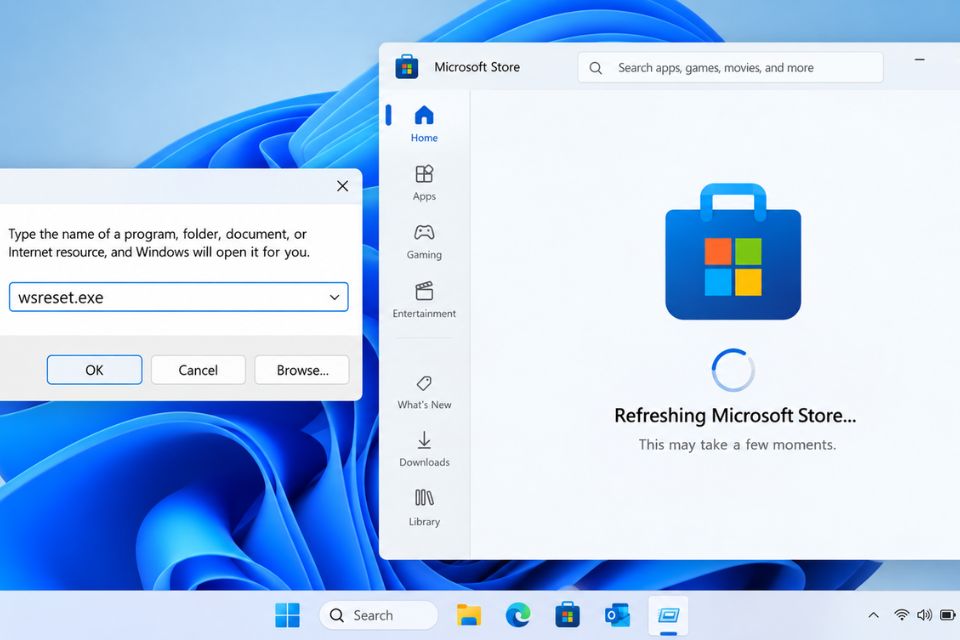The image size is (960, 640).
Task: Click the refreshing progress spinner
Action: point(733,370)
